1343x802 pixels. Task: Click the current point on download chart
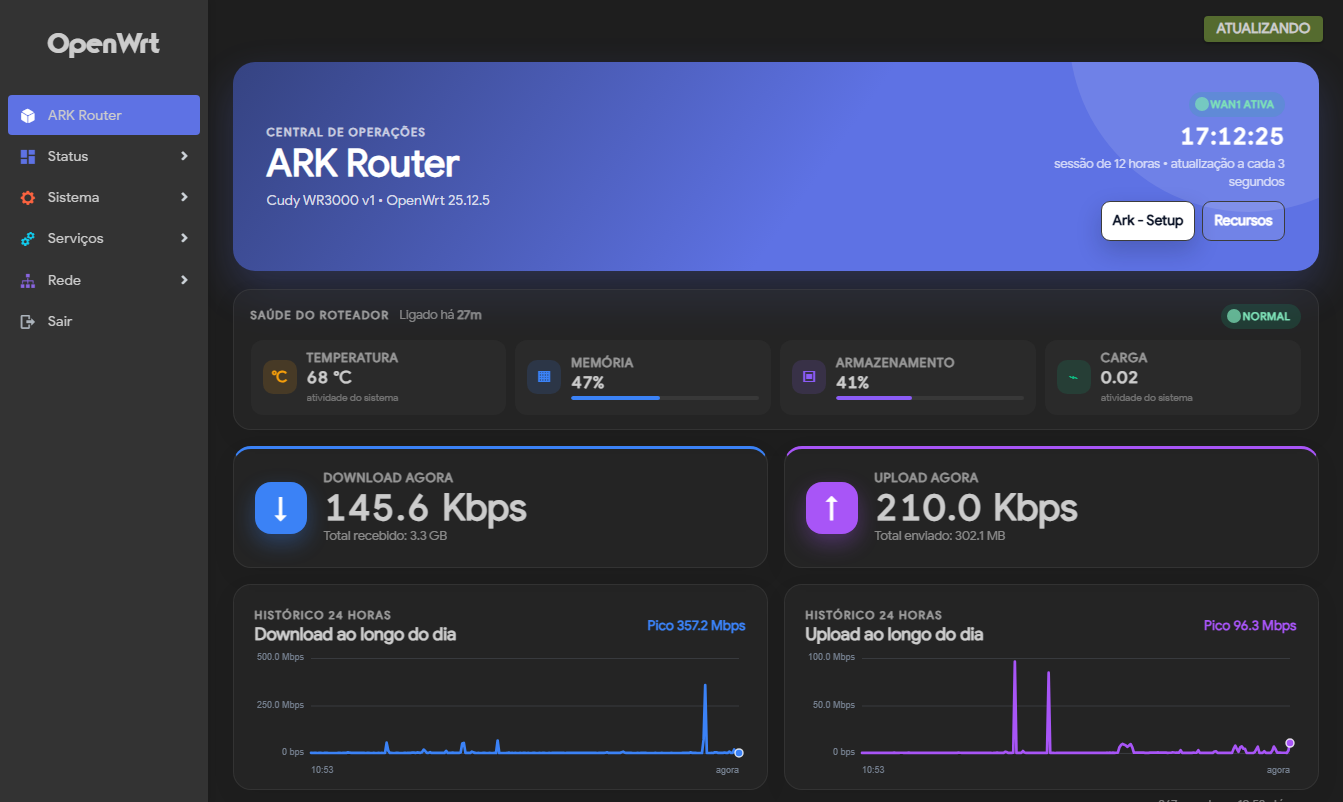tap(739, 753)
